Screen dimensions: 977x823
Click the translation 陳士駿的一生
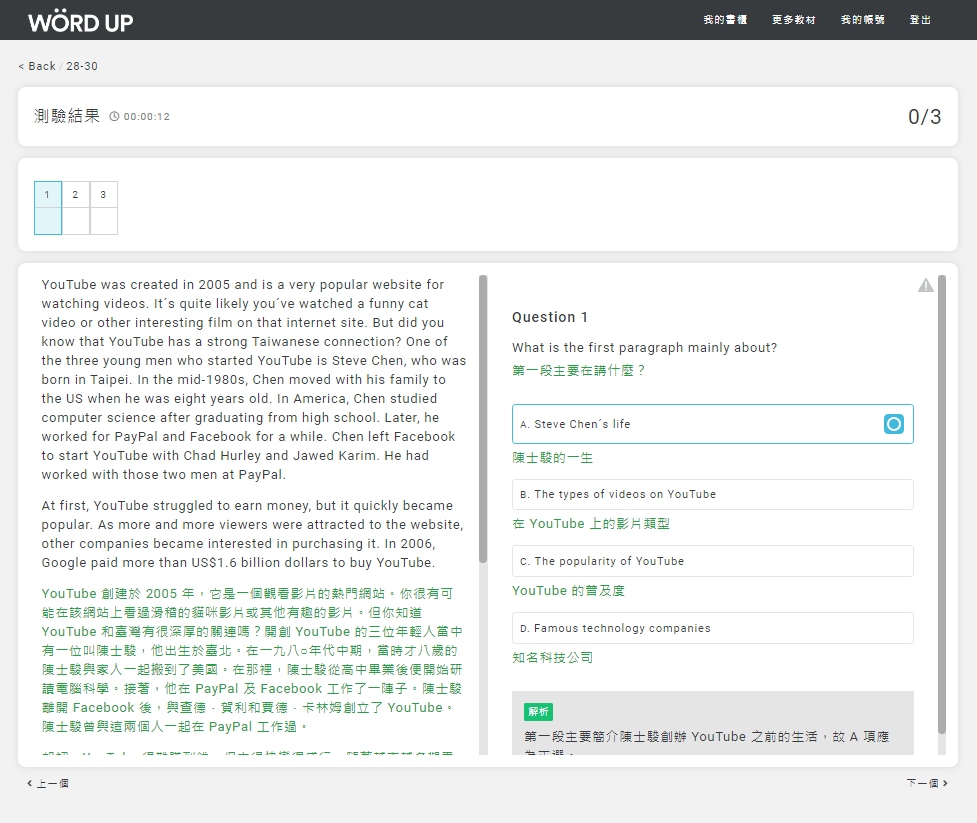(x=553, y=458)
